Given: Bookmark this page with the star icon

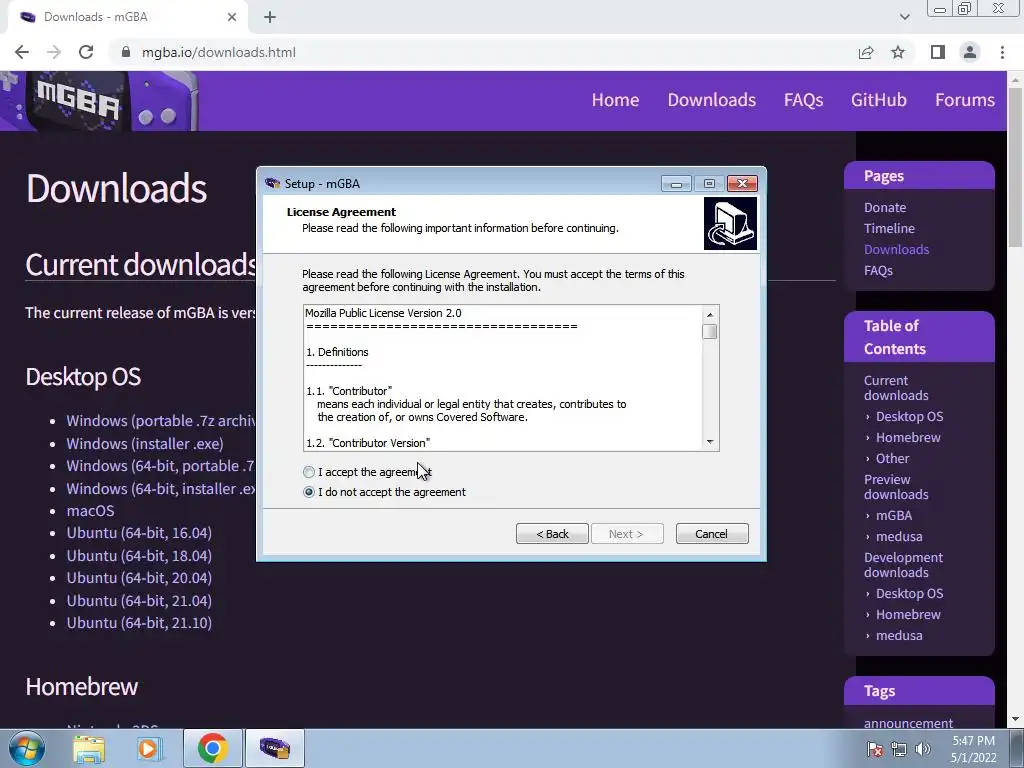Looking at the screenshot, I should (x=898, y=52).
